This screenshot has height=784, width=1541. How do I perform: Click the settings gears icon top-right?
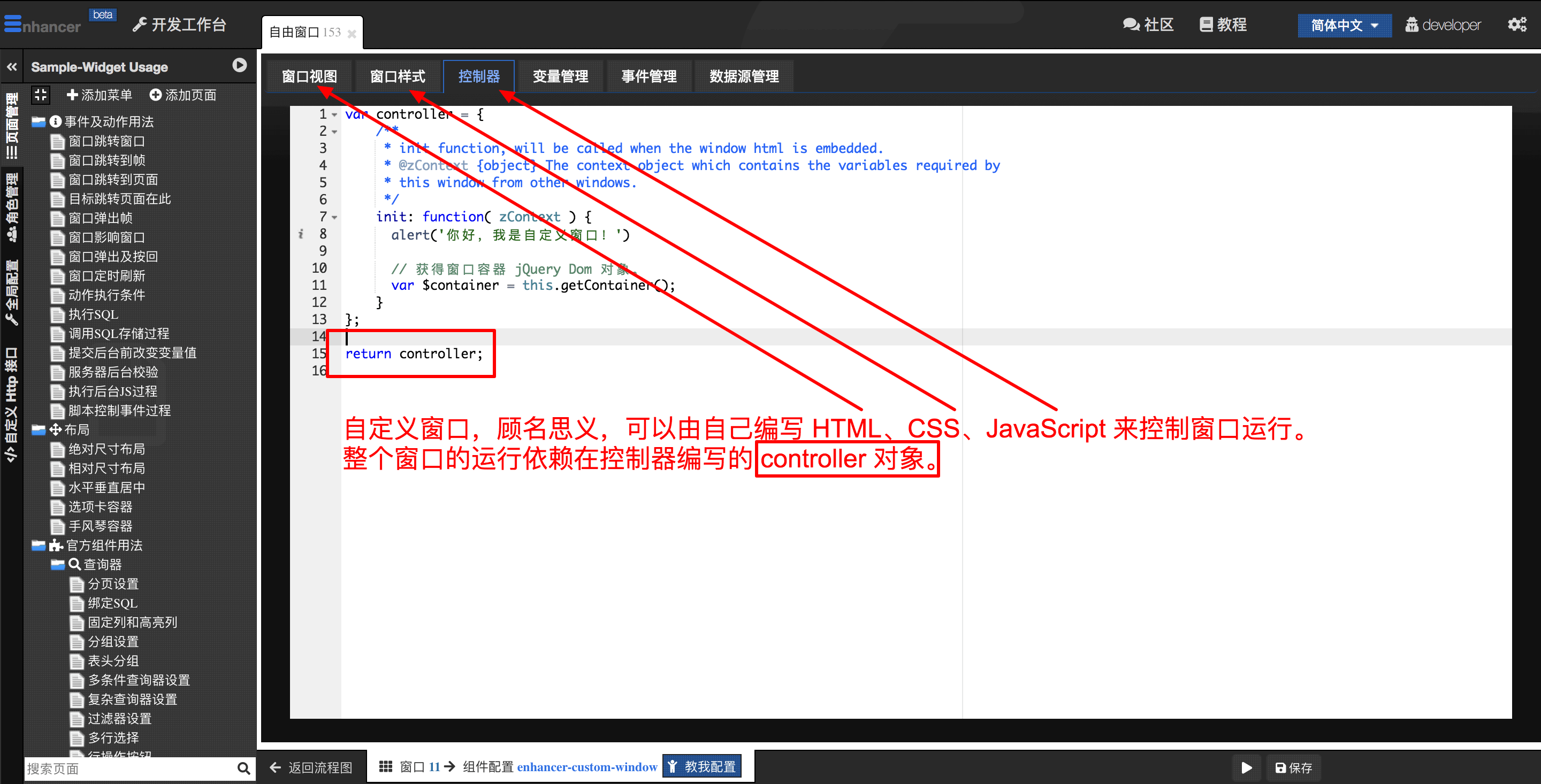coord(1516,25)
